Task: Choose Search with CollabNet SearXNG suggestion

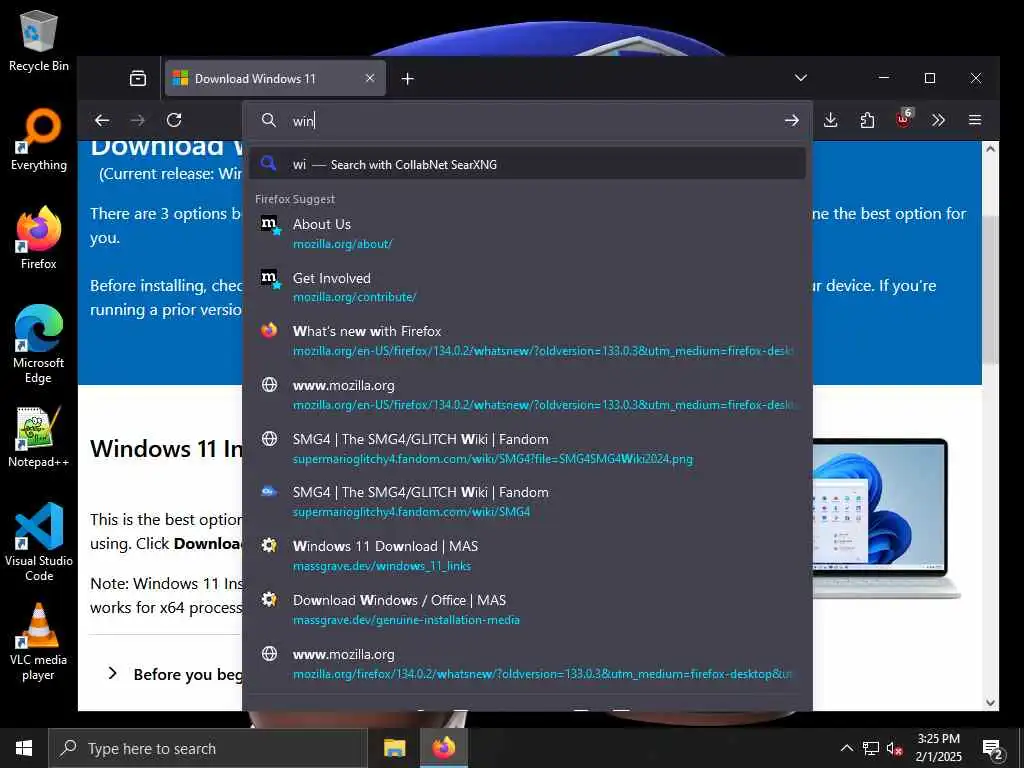Action: [527, 165]
